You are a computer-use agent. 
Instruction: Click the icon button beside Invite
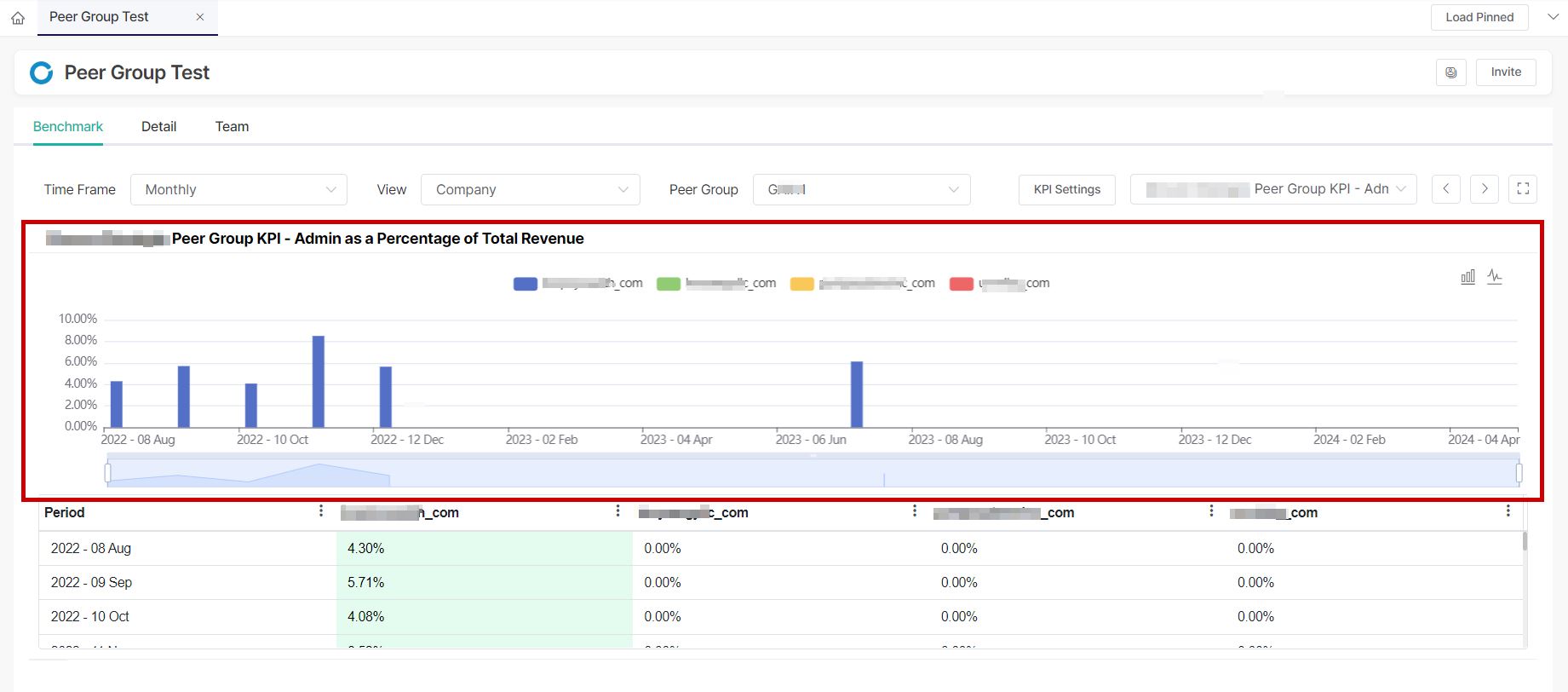point(1450,72)
